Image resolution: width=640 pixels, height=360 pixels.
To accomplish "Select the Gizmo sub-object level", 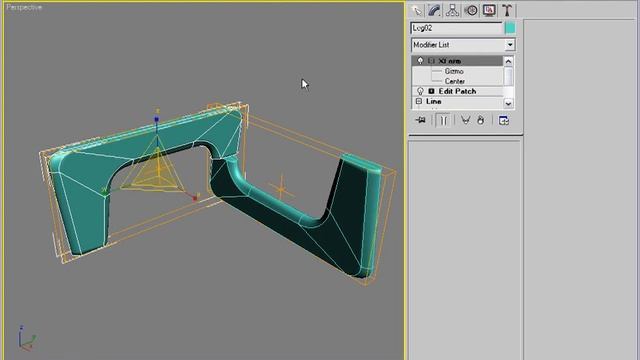I will (x=454, y=71).
